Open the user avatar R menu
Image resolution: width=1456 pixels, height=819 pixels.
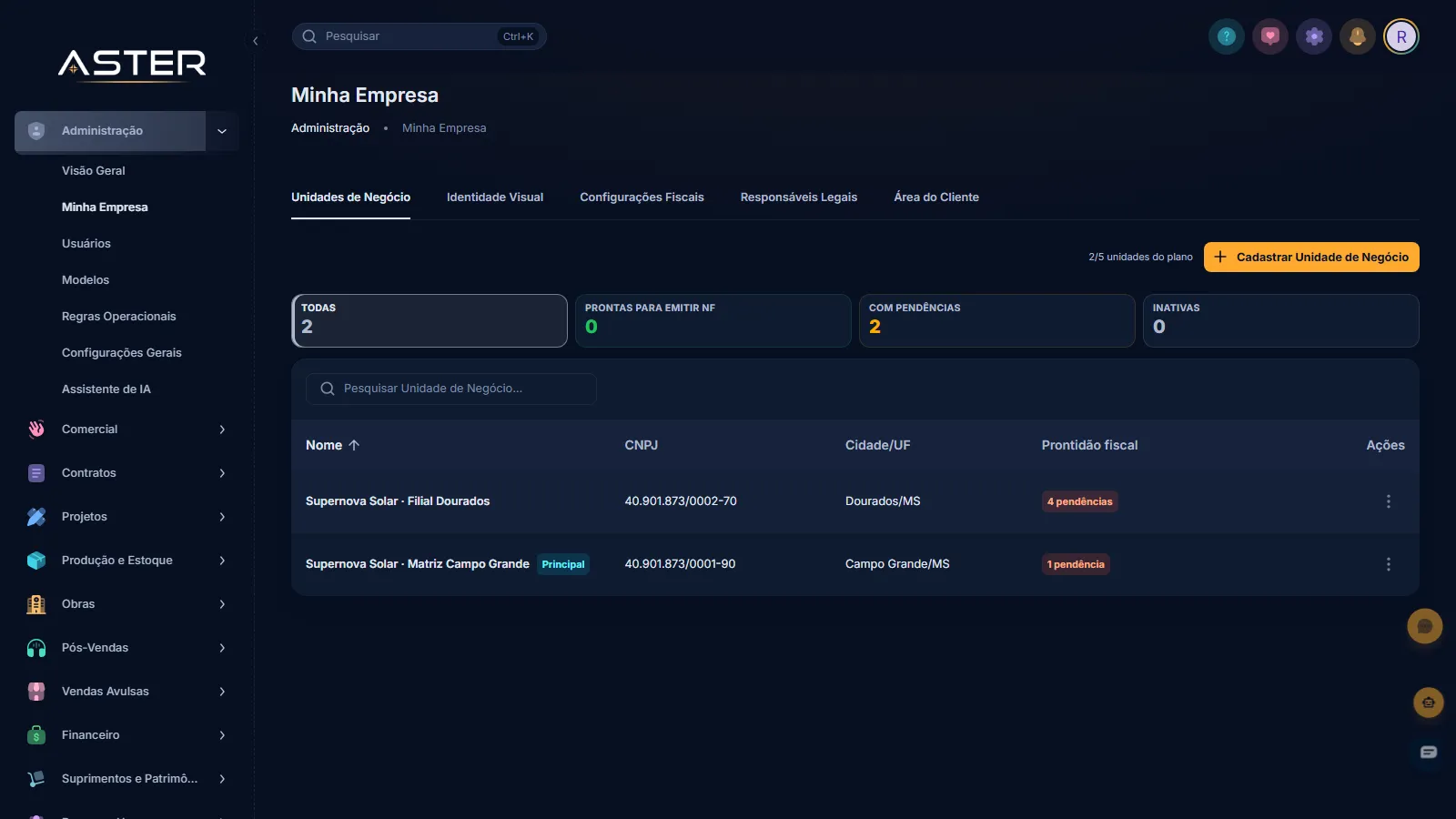(1400, 36)
